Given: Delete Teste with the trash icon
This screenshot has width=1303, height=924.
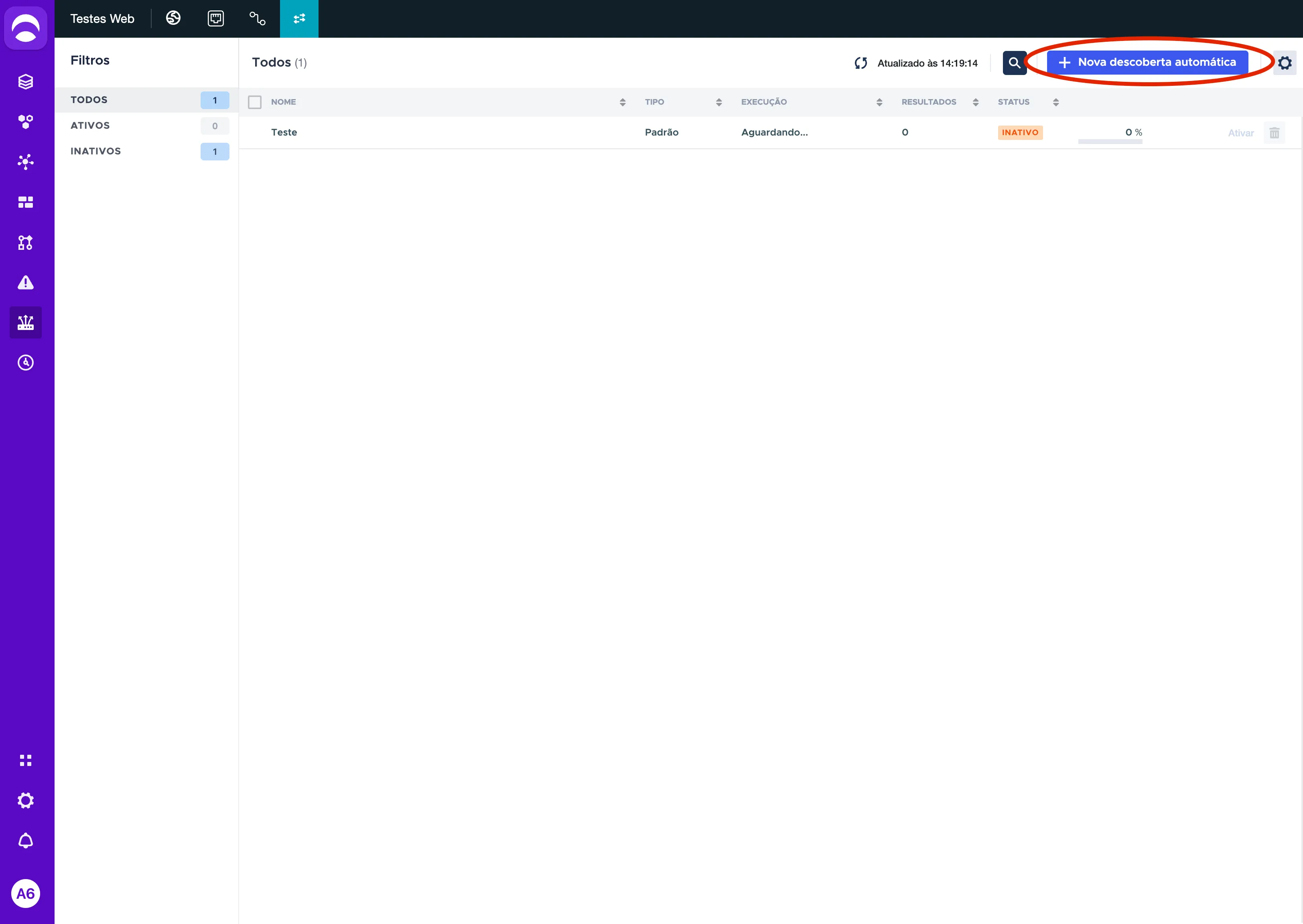Looking at the screenshot, I should click(x=1275, y=133).
